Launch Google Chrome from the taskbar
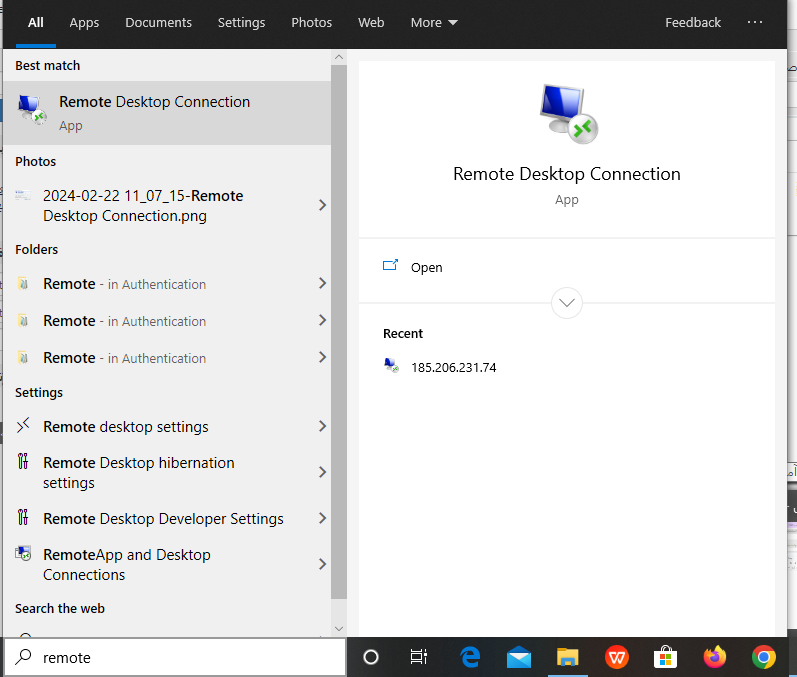797x677 pixels. (763, 657)
